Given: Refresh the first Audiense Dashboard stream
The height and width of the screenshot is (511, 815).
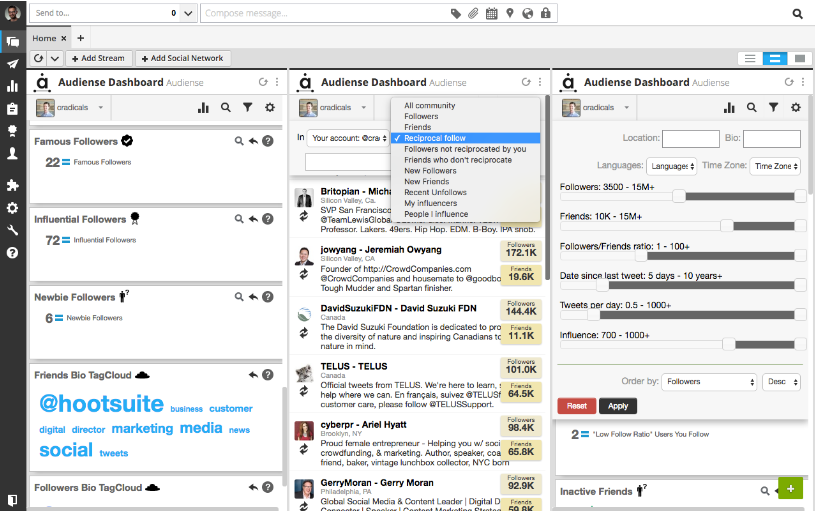Looking at the screenshot, I should coord(262,82).
